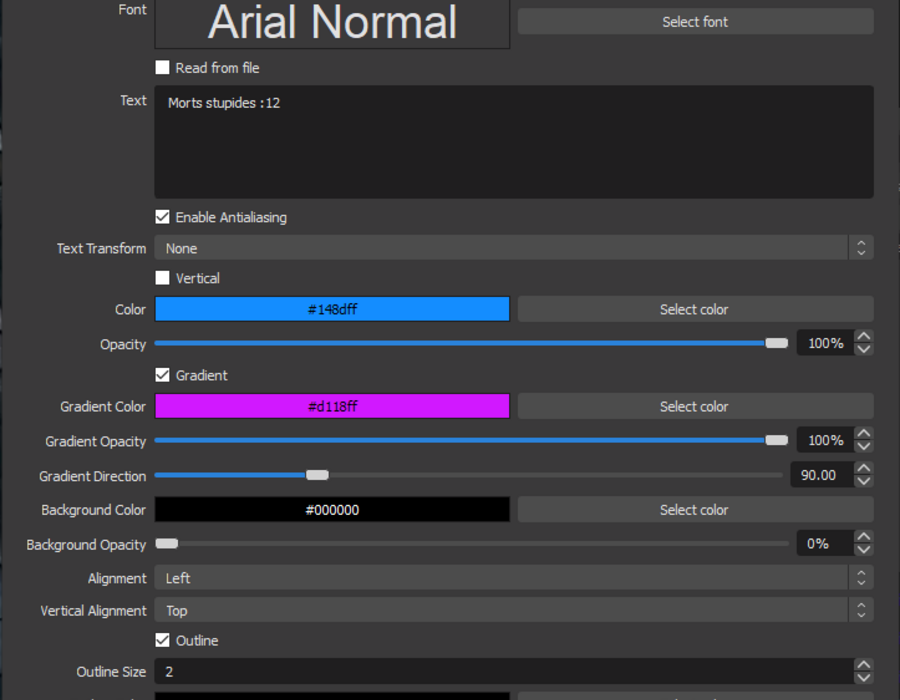Click the Opacity slider handle
This screenshot has width=900, height=700.
(x=777, y=343)
